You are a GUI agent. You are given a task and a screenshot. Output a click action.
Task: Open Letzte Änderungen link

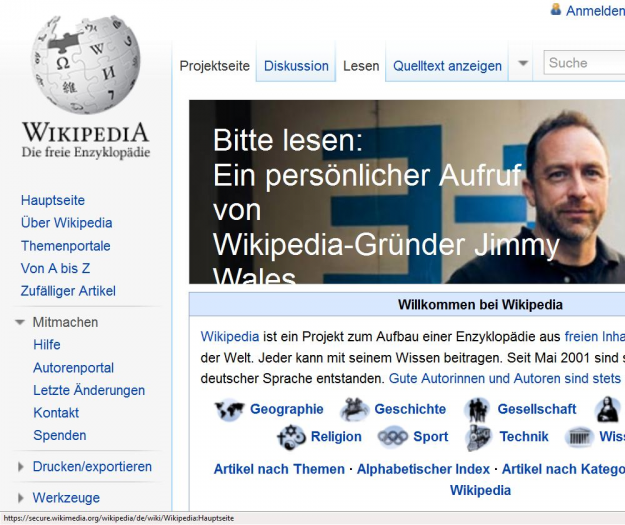[89, 390]
